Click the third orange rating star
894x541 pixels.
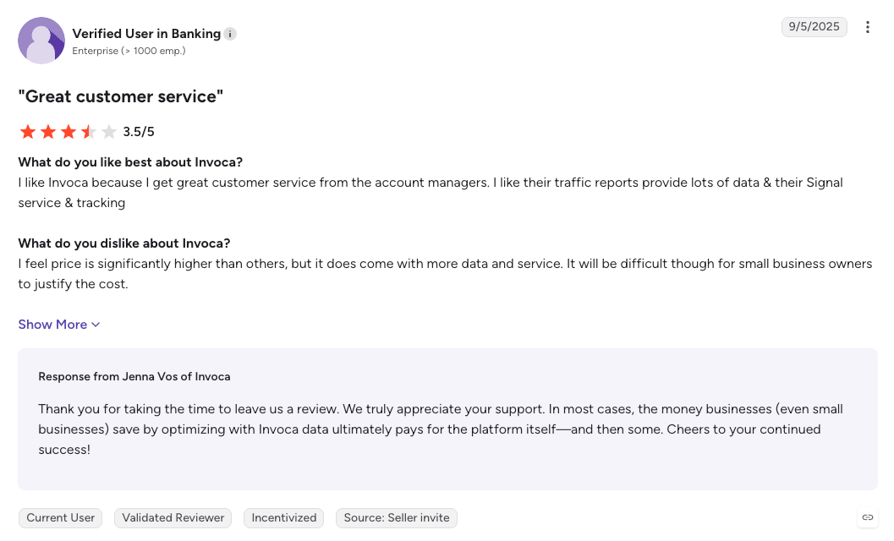pyautogui.click(x=68, y=132)
